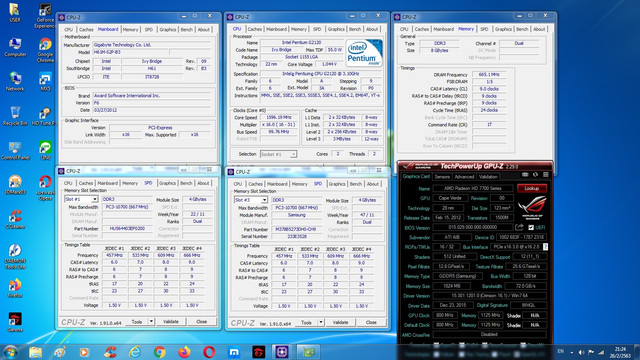Open the Computer desktop icon
The width and height of the screenshot is (640, 360).
pyautogui.click(x=15, y=47)
